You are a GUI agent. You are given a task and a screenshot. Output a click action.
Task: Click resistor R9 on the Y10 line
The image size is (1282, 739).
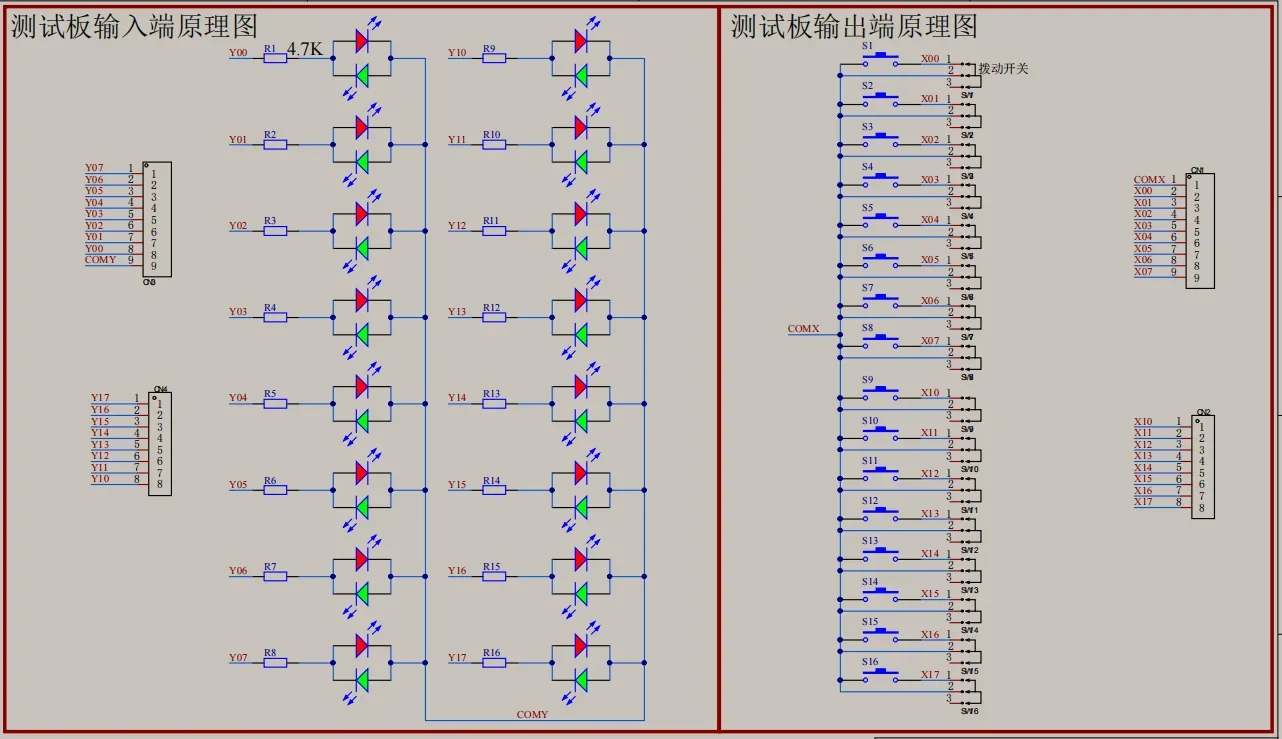coord(494,58)
